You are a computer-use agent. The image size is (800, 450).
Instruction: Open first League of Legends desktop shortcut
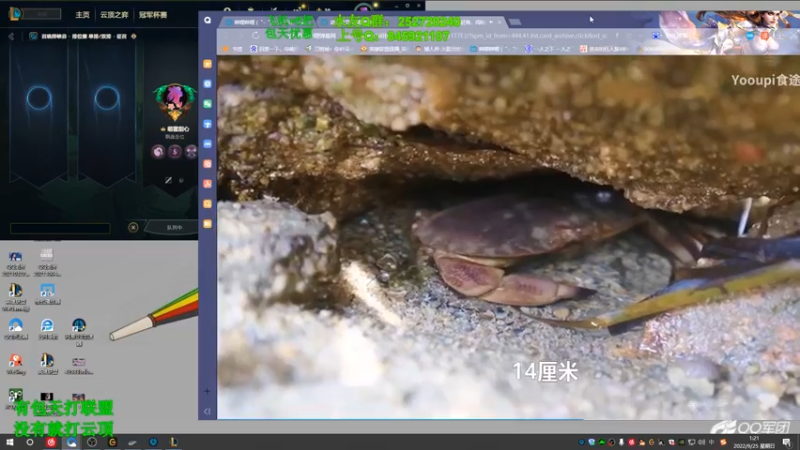coord(16,297)
